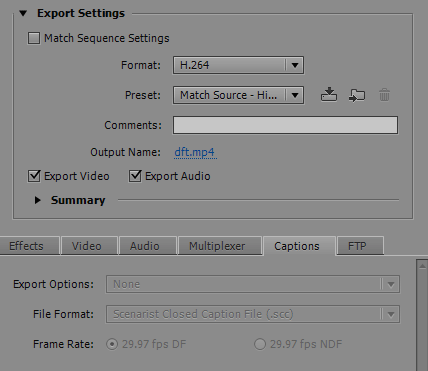This screenshot has width=428, height=371.
Task: Open the Export Options None dropdown
Action: tap(253, 284)
